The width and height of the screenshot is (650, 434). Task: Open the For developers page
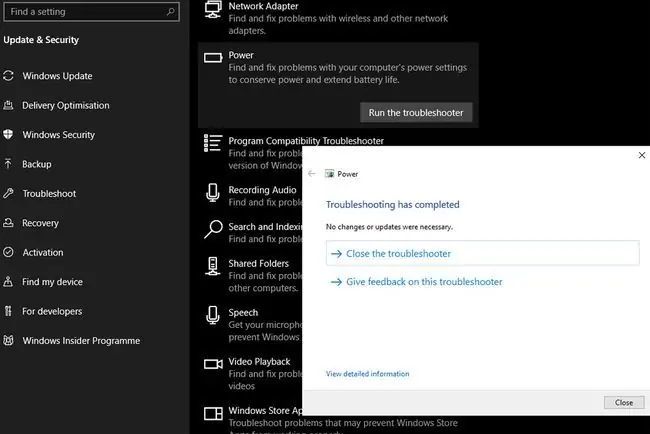[x=52, y=311]
